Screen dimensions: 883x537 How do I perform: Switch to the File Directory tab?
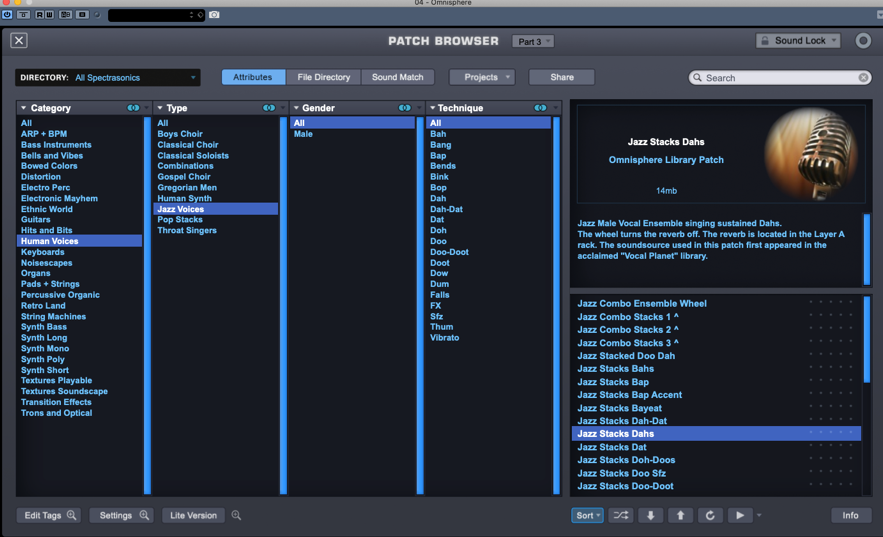pyautogui.click(x=323, y=77)
